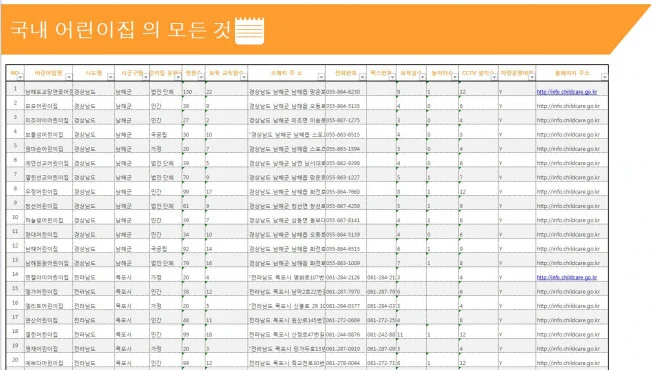The height and width of the screenshot is (370, 652).
Task: Select the staff count cell showing 22
Action: (x=227, y=89)
